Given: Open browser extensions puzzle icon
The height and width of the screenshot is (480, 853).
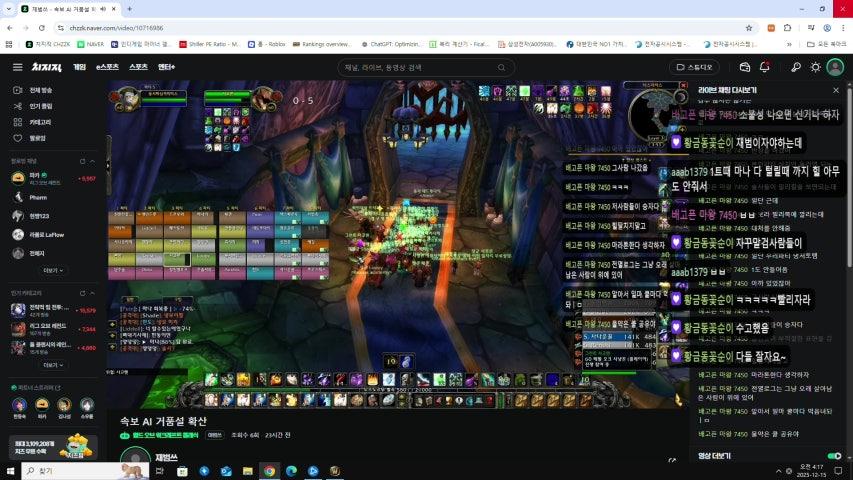Looking at the screenshot, I should (787, 28).
